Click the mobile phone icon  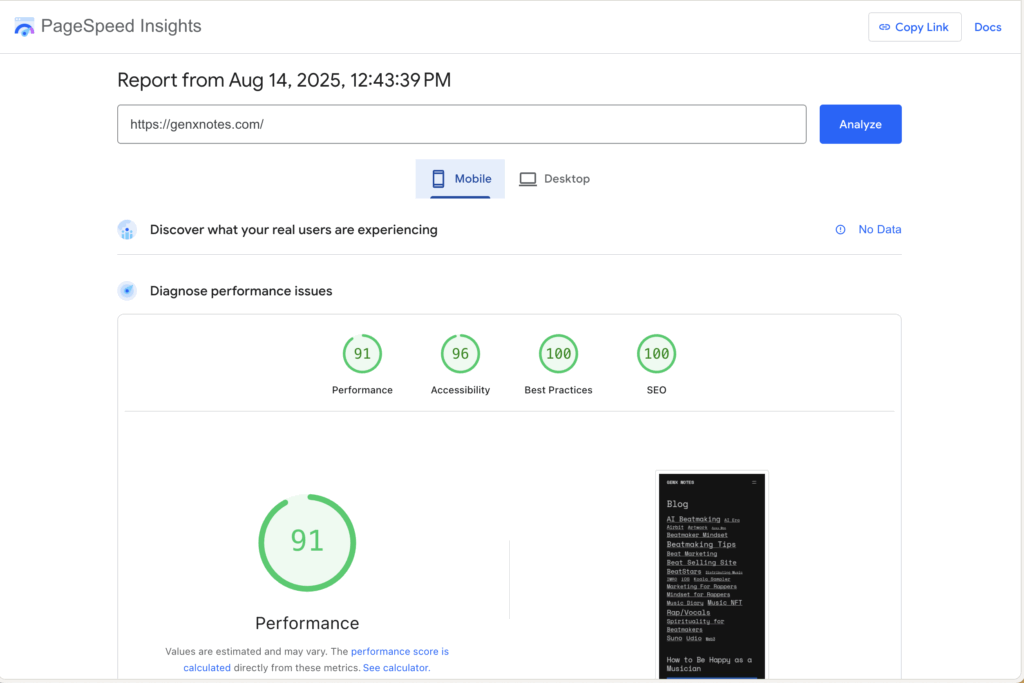[x=438, y=179]
